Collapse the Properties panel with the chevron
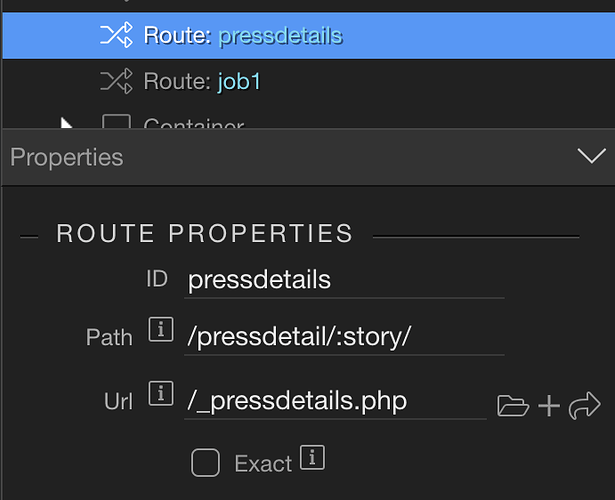Image resolution: width=615 pixels, height=500 pixels. (591, 156)
